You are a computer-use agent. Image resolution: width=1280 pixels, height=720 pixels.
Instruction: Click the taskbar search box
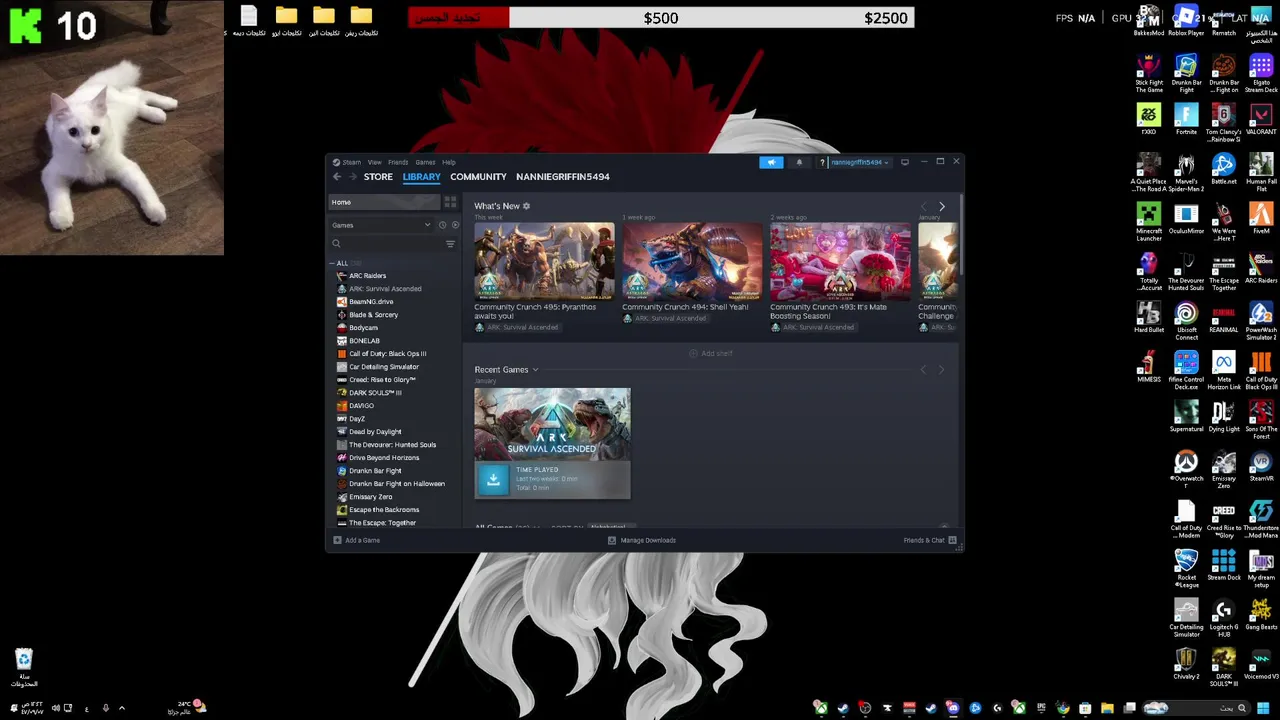1195,708
